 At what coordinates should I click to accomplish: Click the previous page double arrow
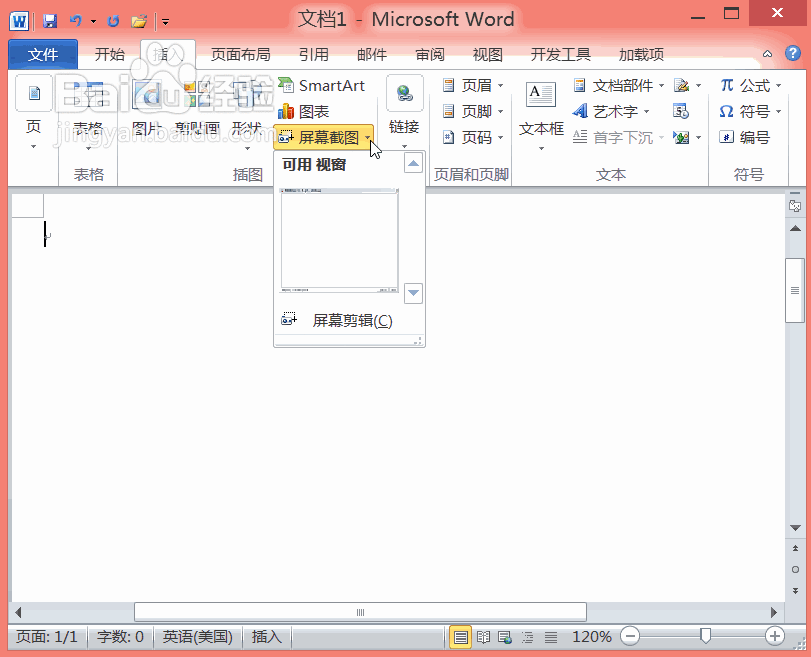tap(795, 548)
